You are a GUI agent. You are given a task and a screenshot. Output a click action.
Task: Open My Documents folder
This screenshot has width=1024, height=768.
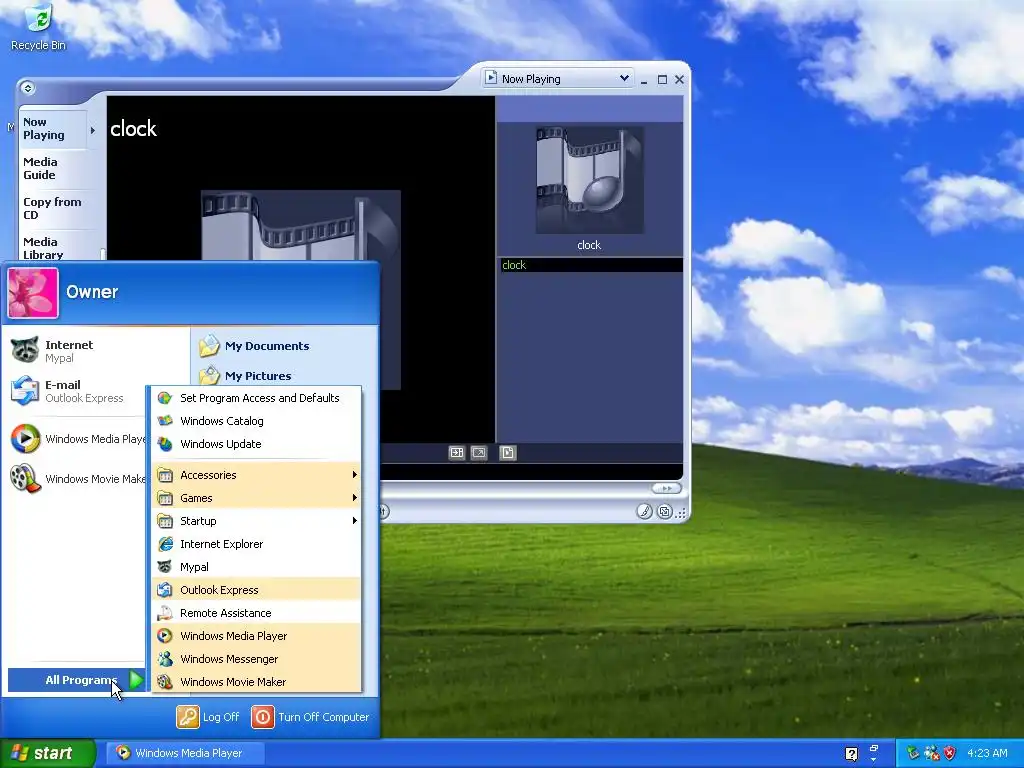tap(255, 346)
